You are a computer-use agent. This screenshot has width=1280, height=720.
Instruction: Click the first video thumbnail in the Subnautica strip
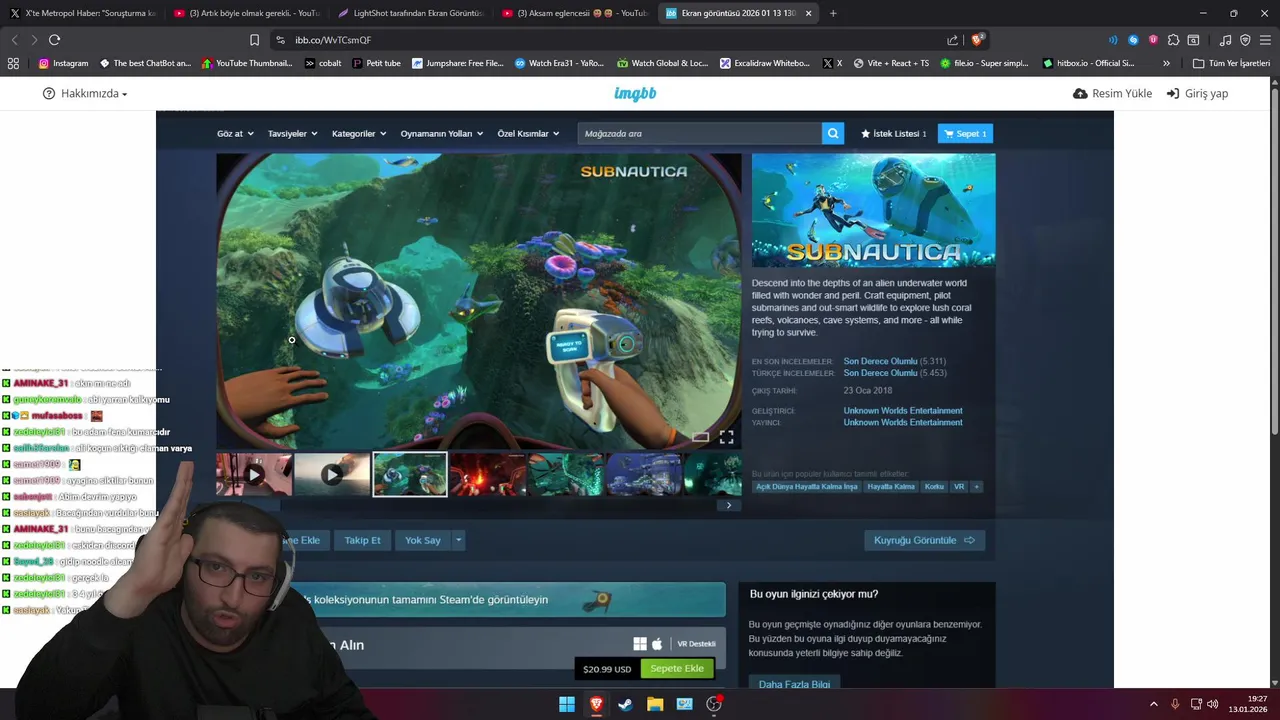[x=254, y=474]
